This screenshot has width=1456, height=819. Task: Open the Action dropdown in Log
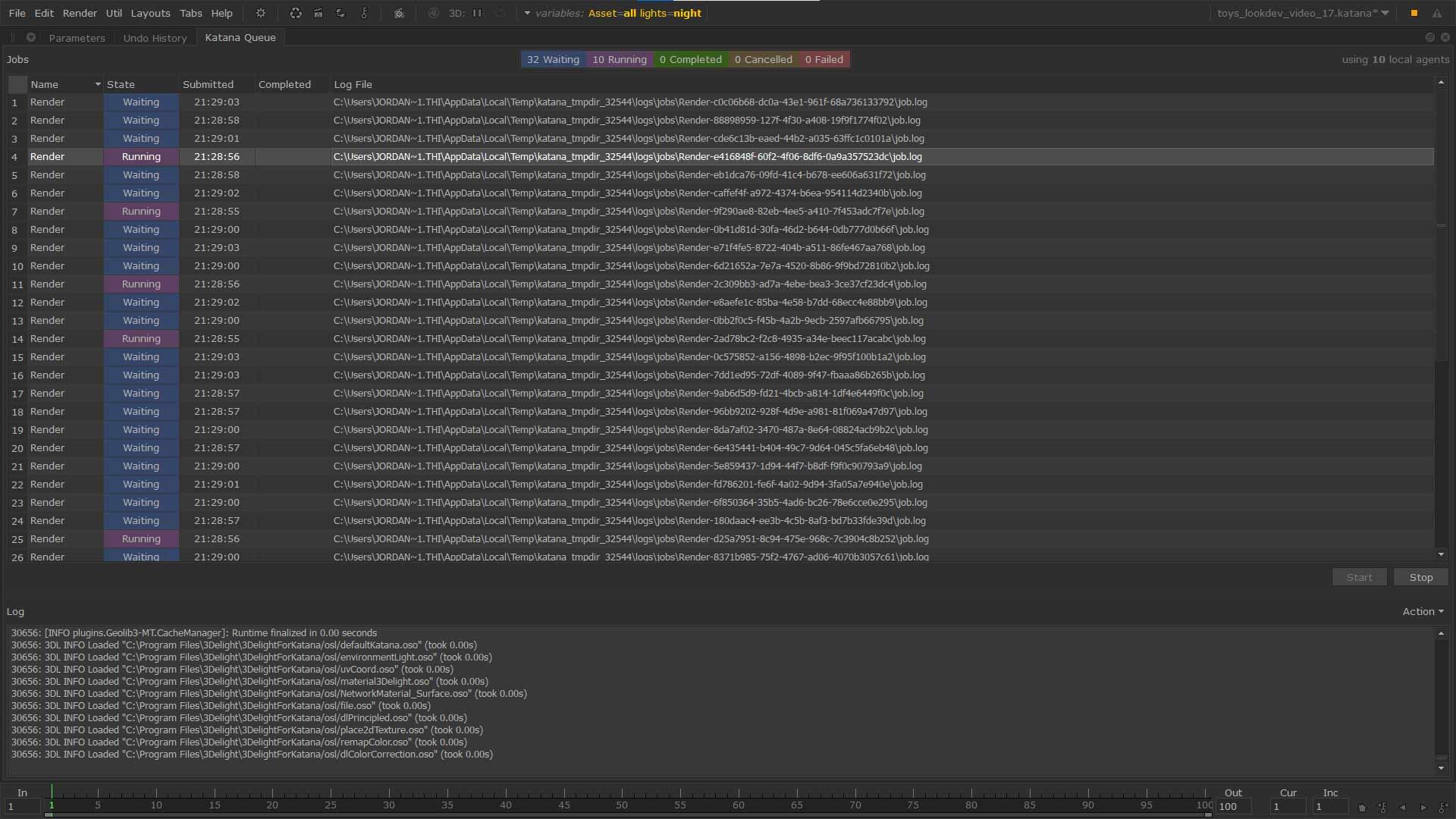(x=1423, y=611)
